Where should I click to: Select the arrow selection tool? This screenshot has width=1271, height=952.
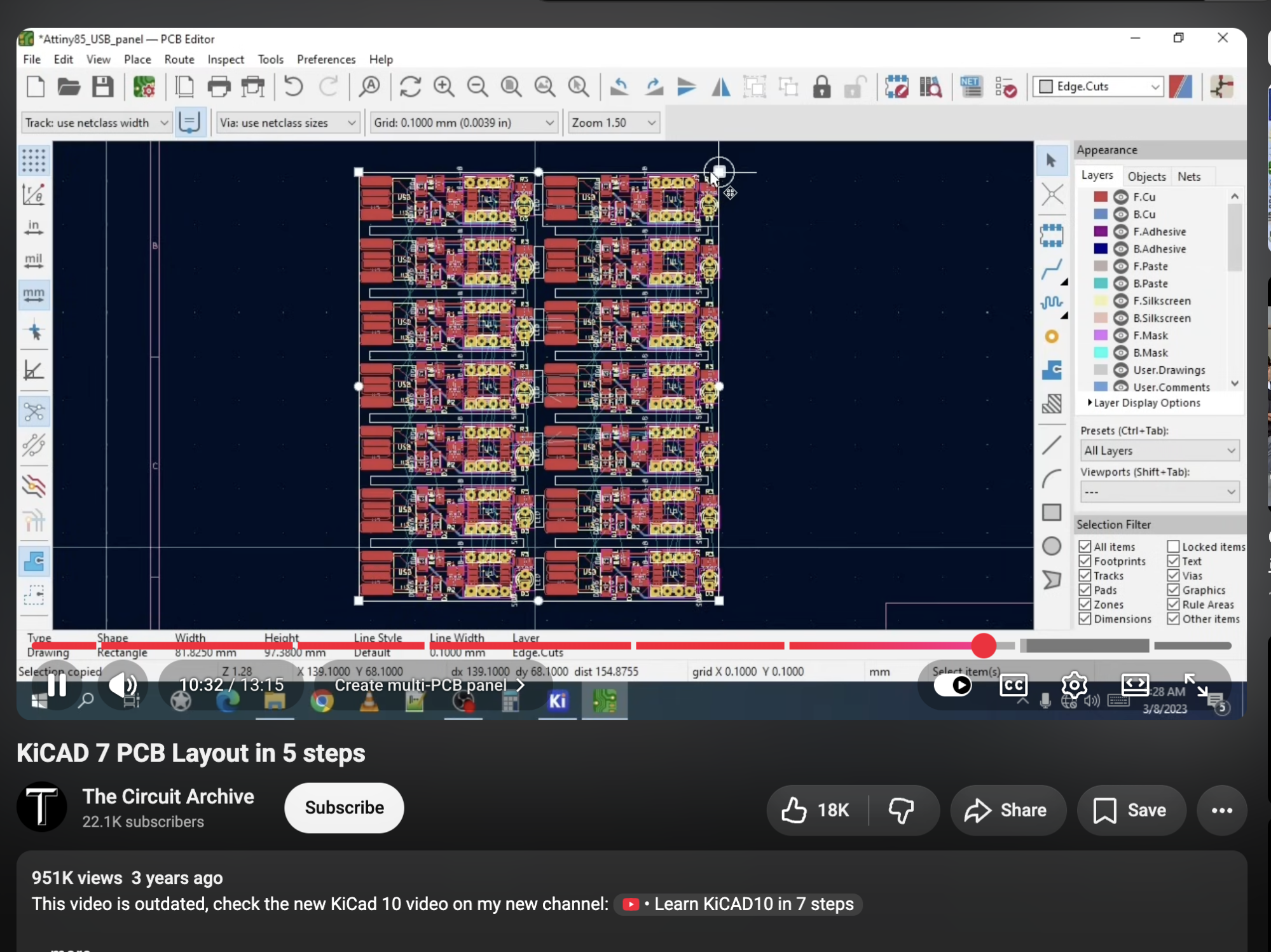coord(1052,160)
